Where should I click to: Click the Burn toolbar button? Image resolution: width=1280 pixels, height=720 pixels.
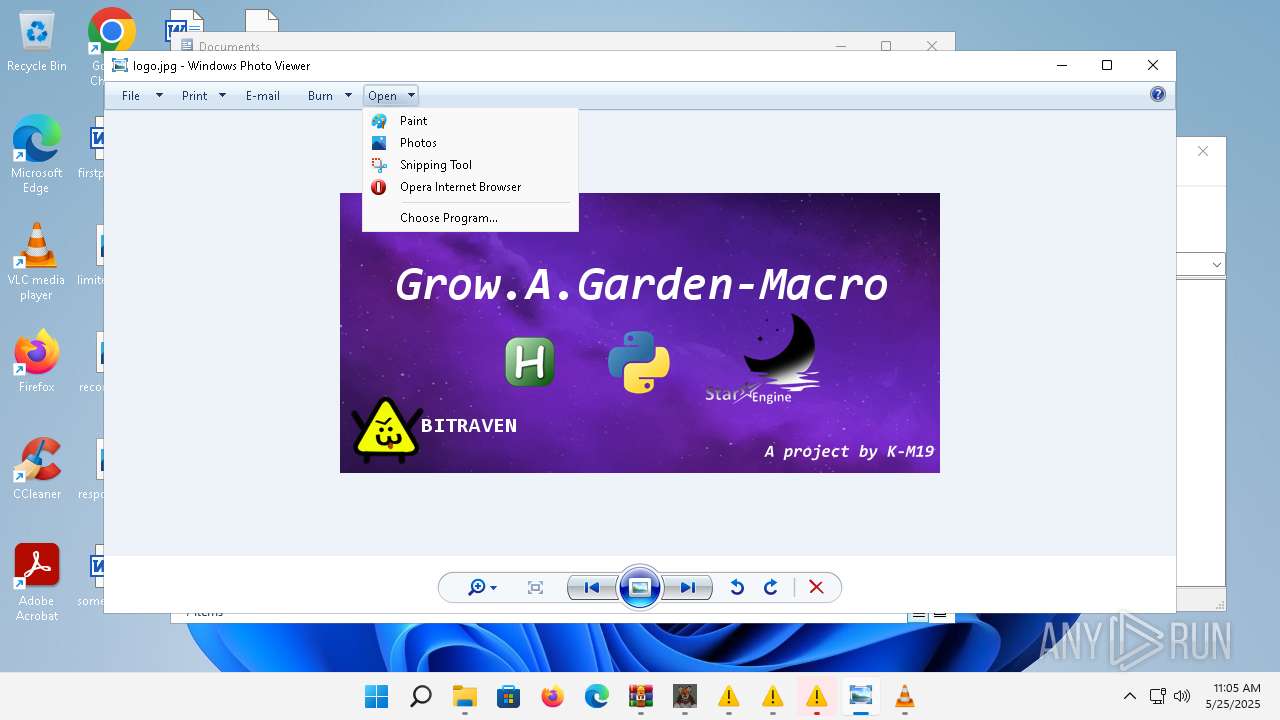(320, 96)
